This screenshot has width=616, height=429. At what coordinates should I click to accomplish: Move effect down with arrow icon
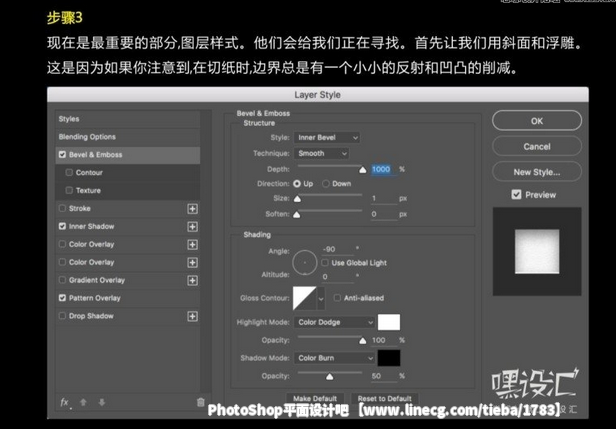point(102,402)
